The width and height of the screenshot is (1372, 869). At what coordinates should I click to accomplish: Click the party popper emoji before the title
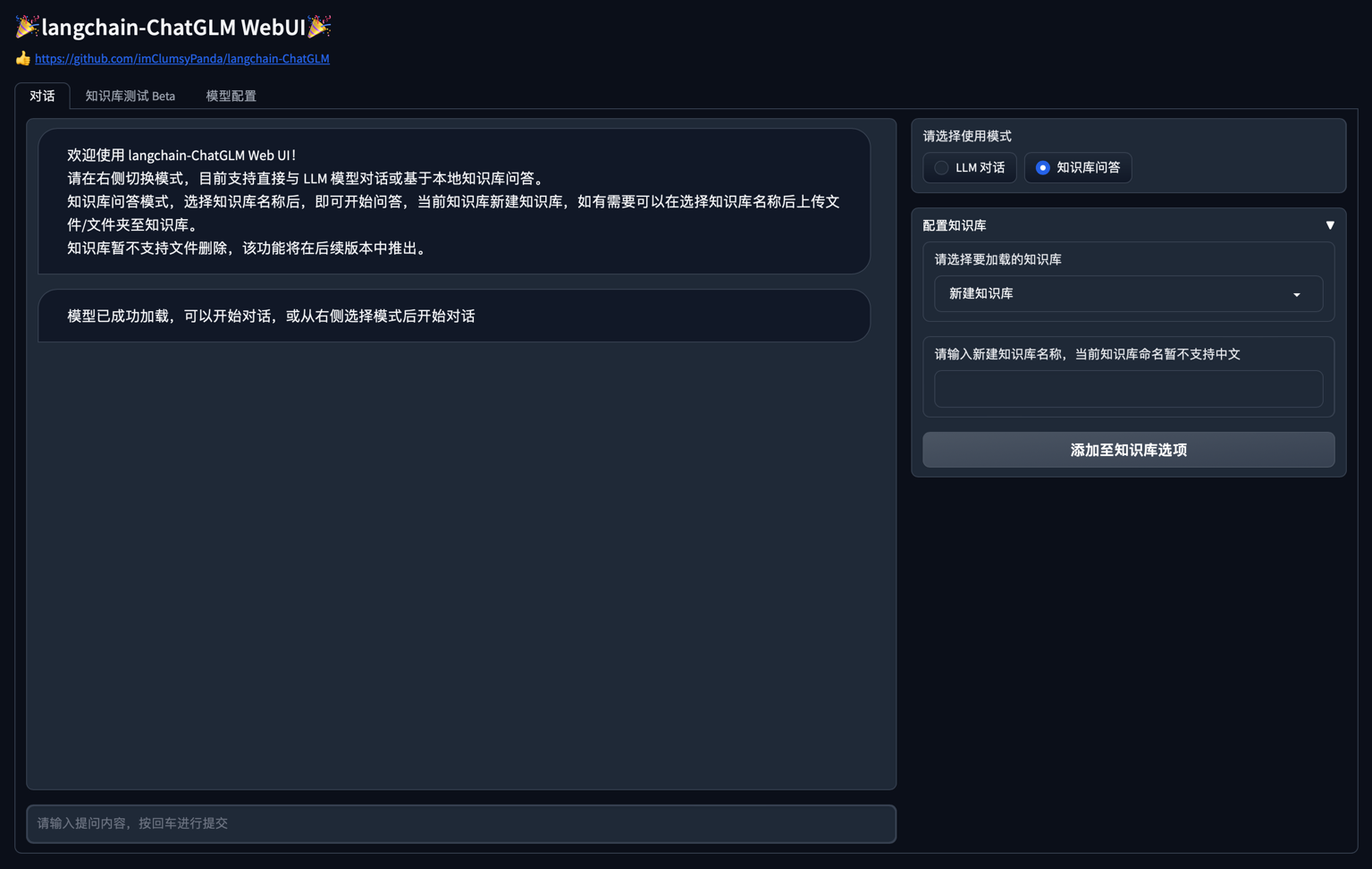click(27, 27)
